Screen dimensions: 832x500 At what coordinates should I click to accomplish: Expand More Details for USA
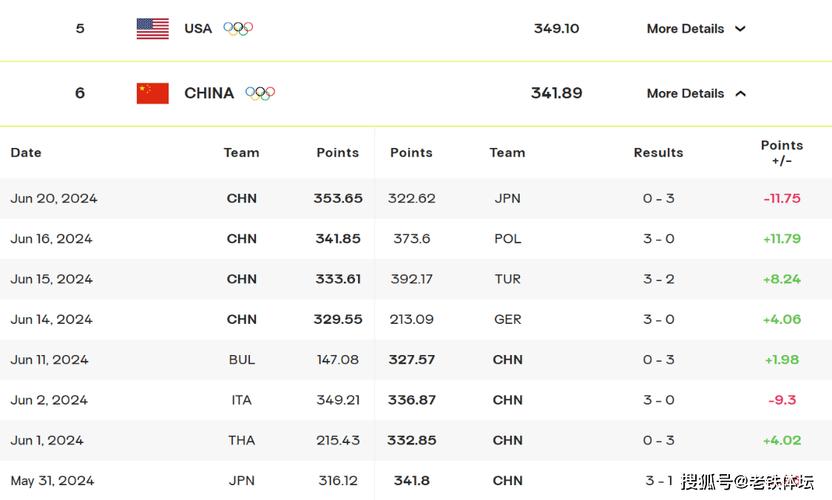696,29
